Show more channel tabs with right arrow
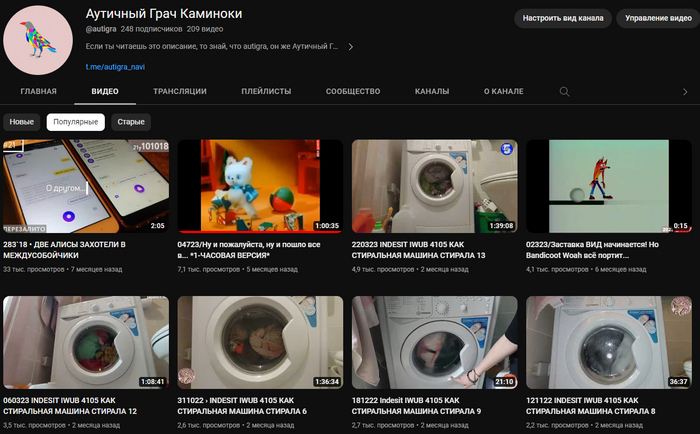The image size is (700, 434). click(685, 92)
